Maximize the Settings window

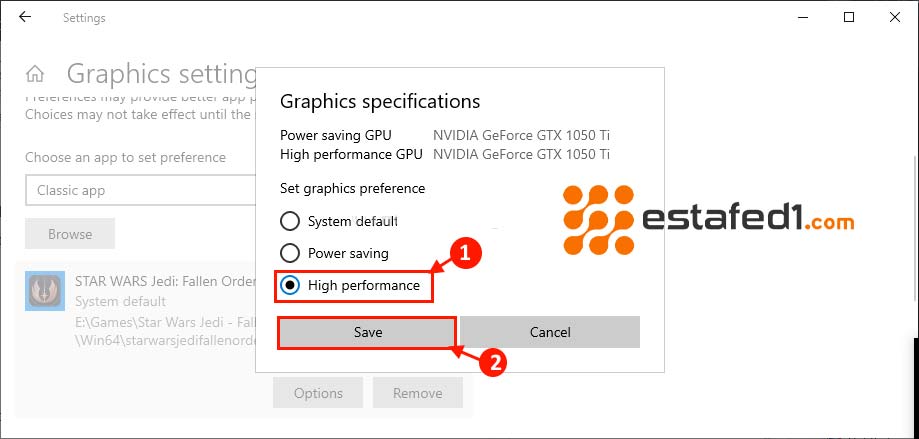click(849, 17)
